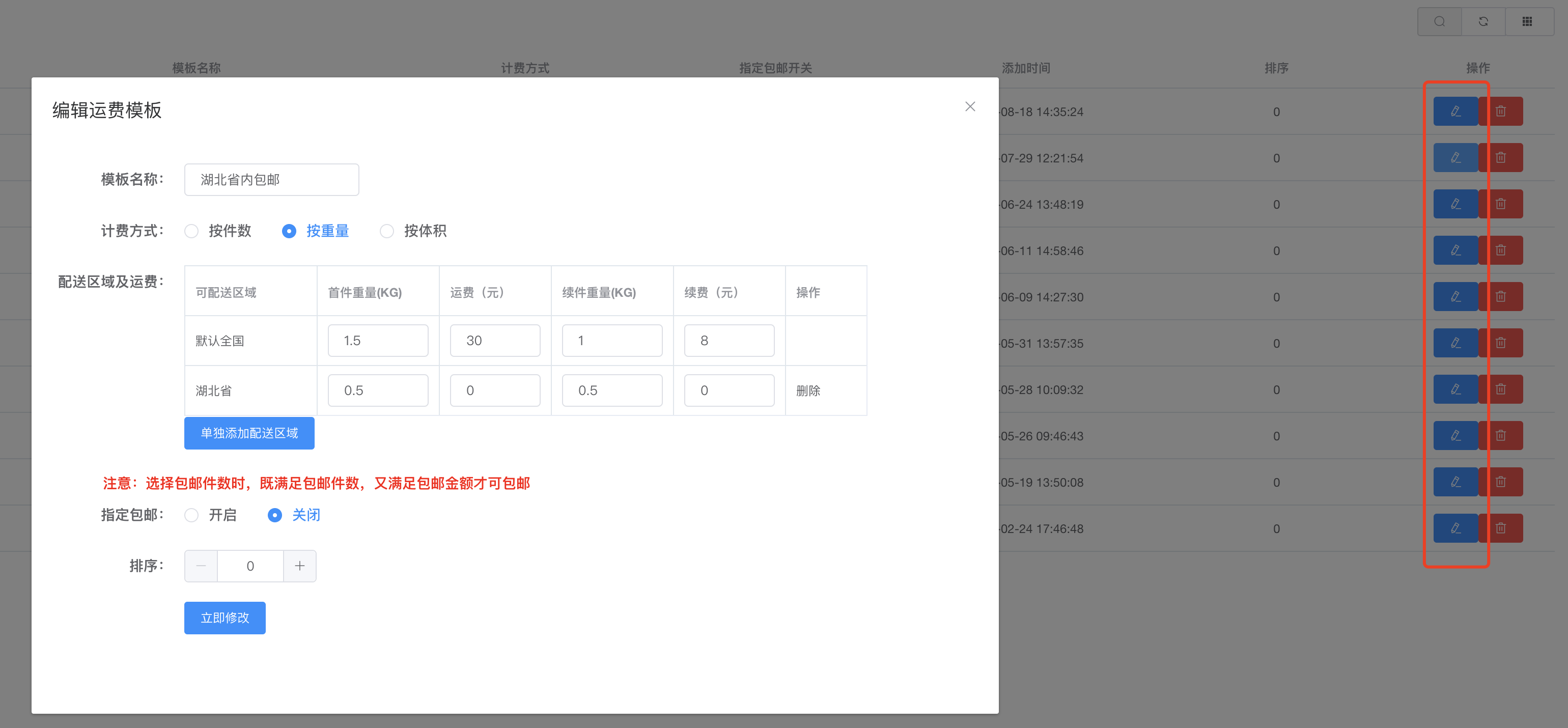
Task: Click the 单独添加配送区域 button
Action: point(249,433)
